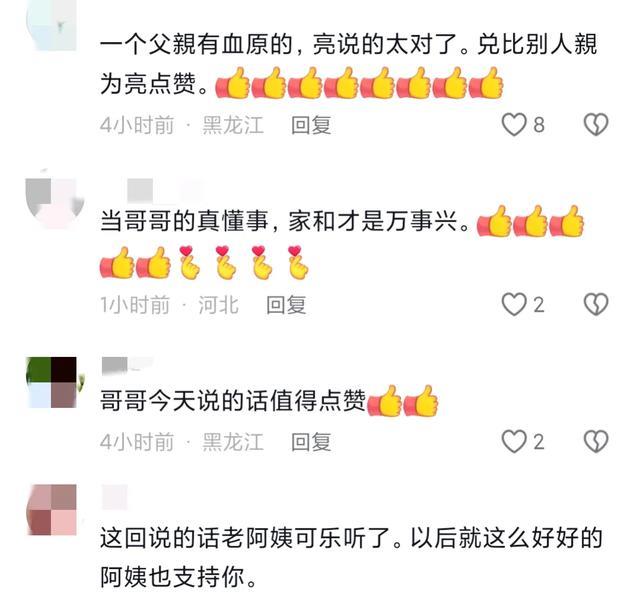Select the 阿姨也支持你 comment text
Screen dimensions: 640x595
(x=351, y=557)
